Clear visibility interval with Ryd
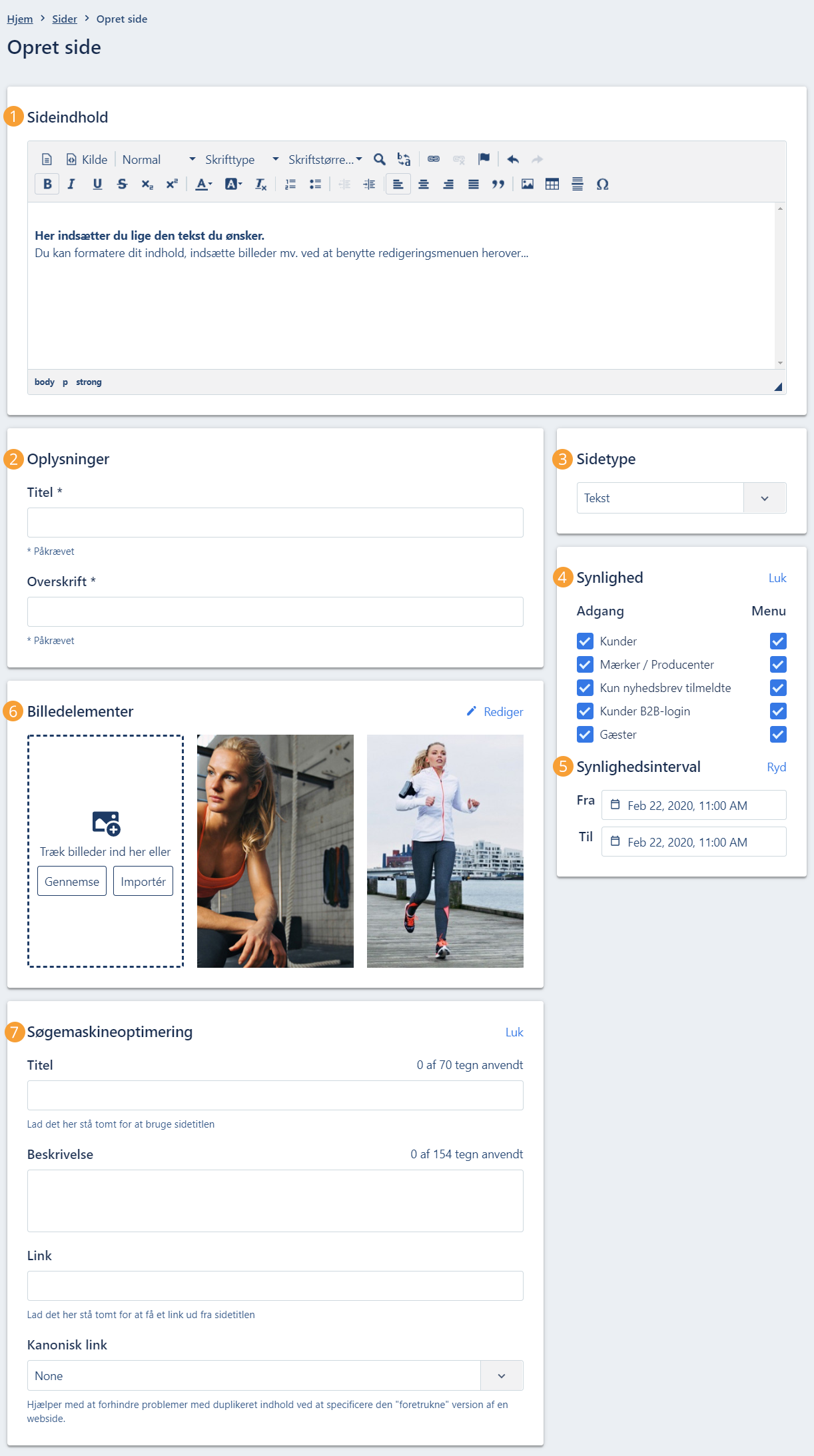The image size is (814, 1456). pyautogui.click(x=777, y=767)
